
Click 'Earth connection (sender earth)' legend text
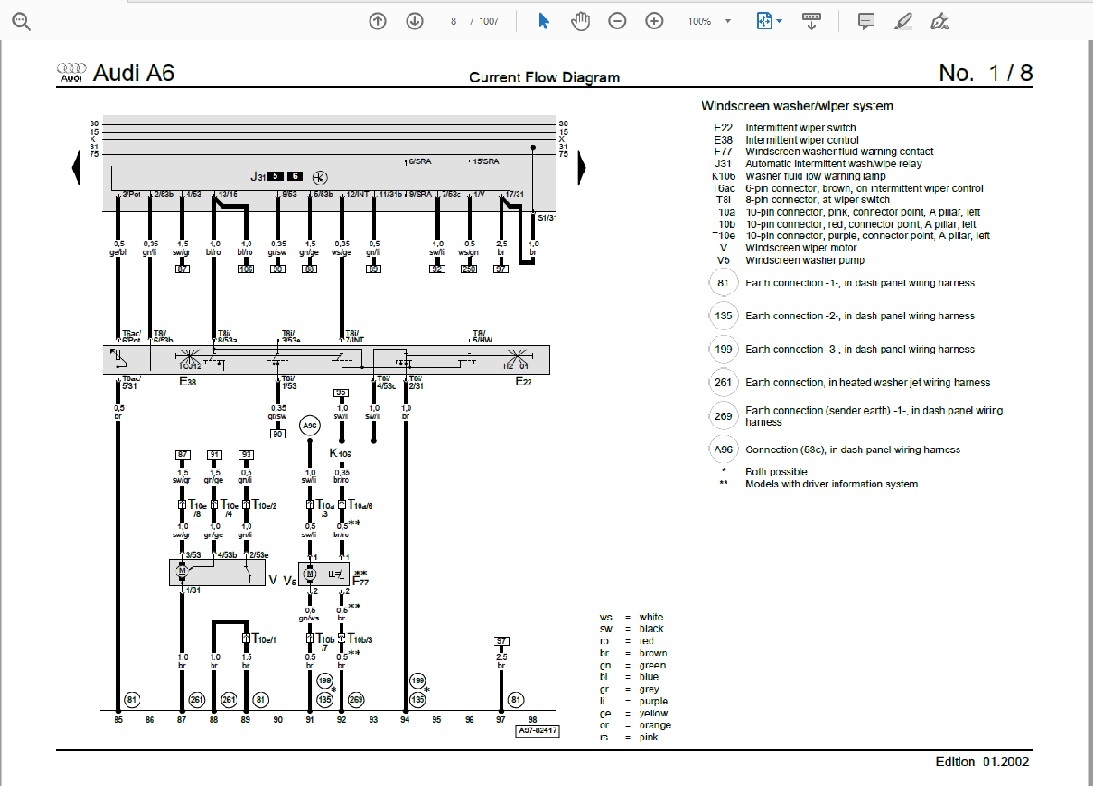(874, 416)
